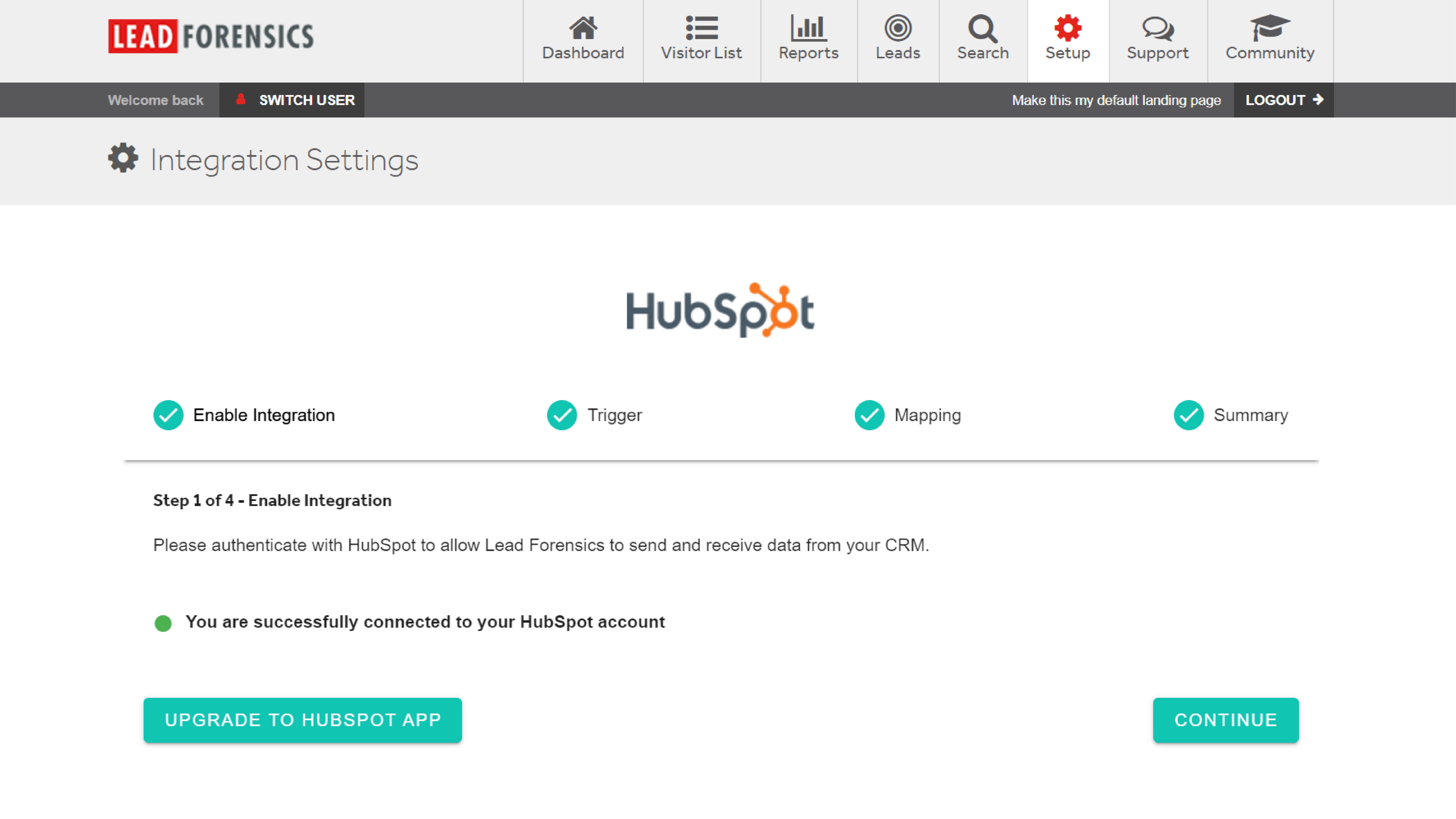Viewport: 1456px width, 819px height.
Task: Click the Enable Integration step checkmark
Action: (x=168, y=415)
